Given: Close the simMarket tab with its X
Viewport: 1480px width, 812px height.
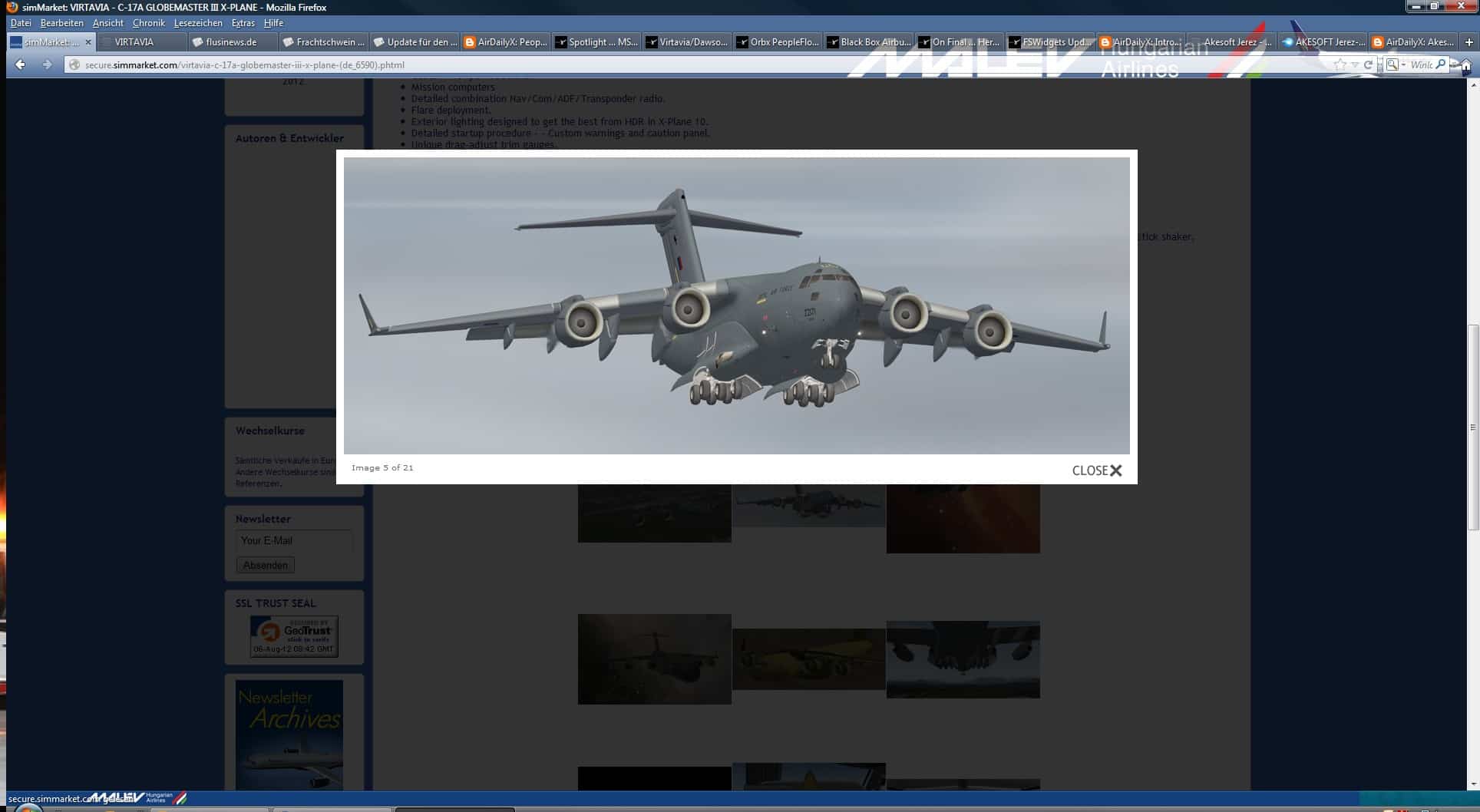Looking at the screenshot, I should coord(88,42).
